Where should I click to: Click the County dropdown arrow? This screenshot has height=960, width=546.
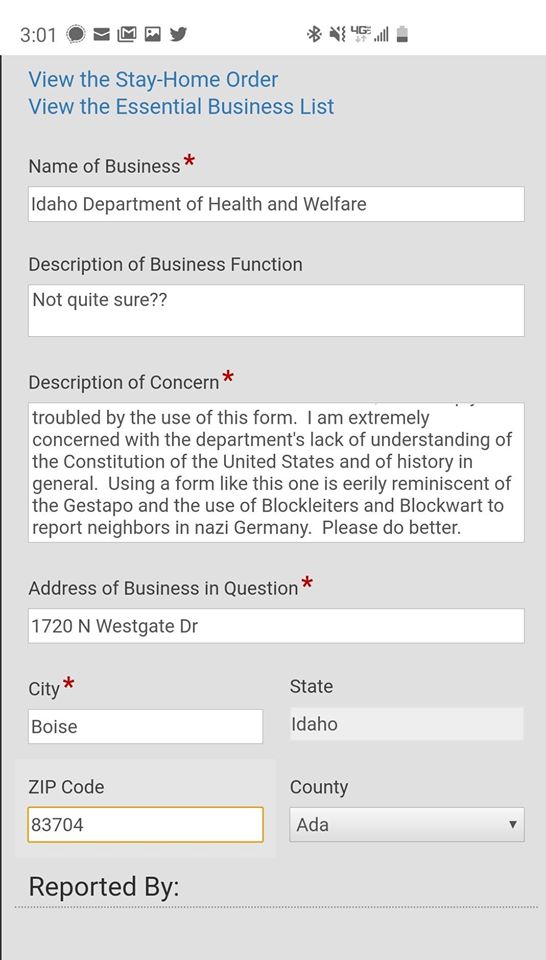(x=513, y=825)
